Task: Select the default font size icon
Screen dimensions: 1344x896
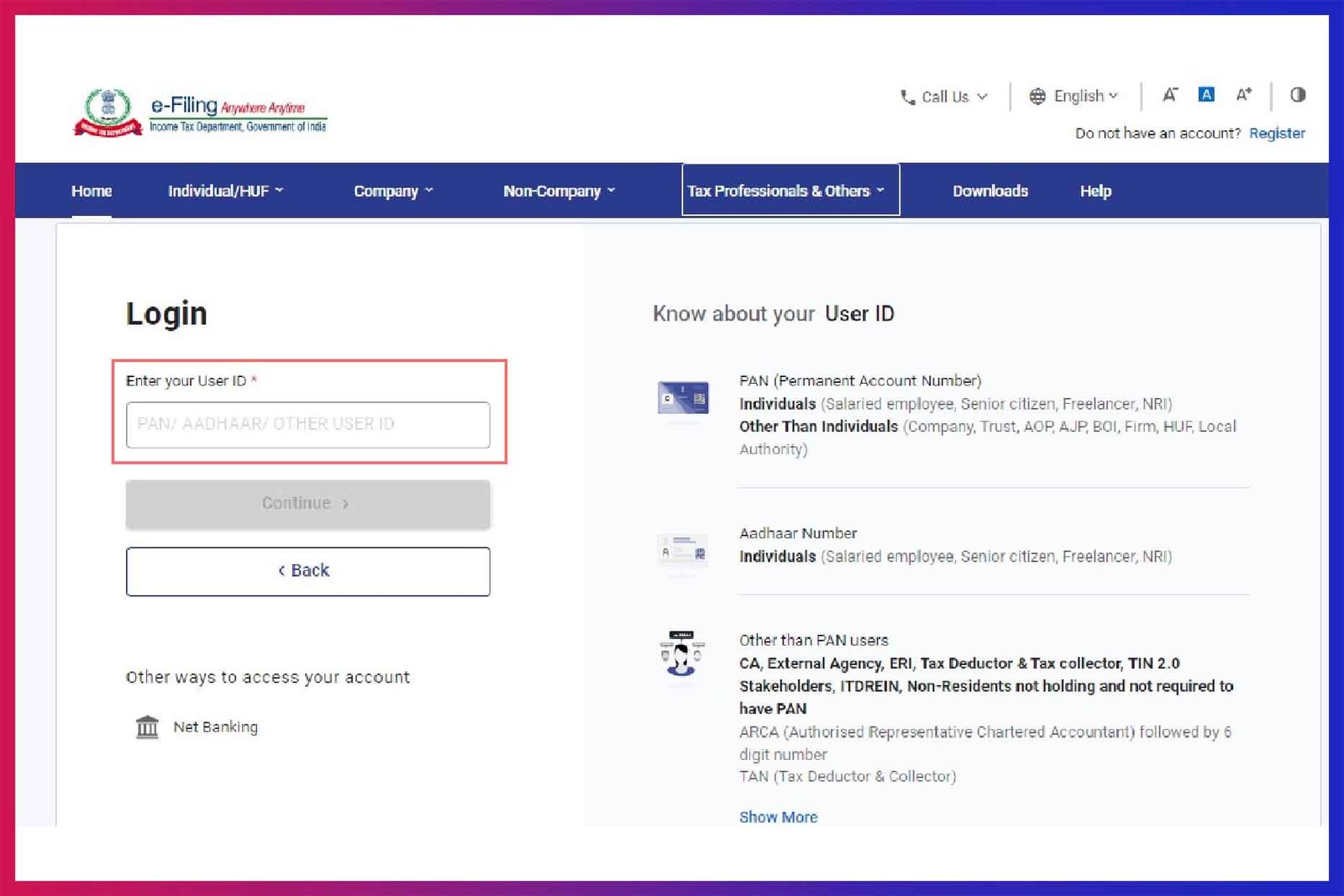Action: pyautogui.click(x=1205, y=95)
